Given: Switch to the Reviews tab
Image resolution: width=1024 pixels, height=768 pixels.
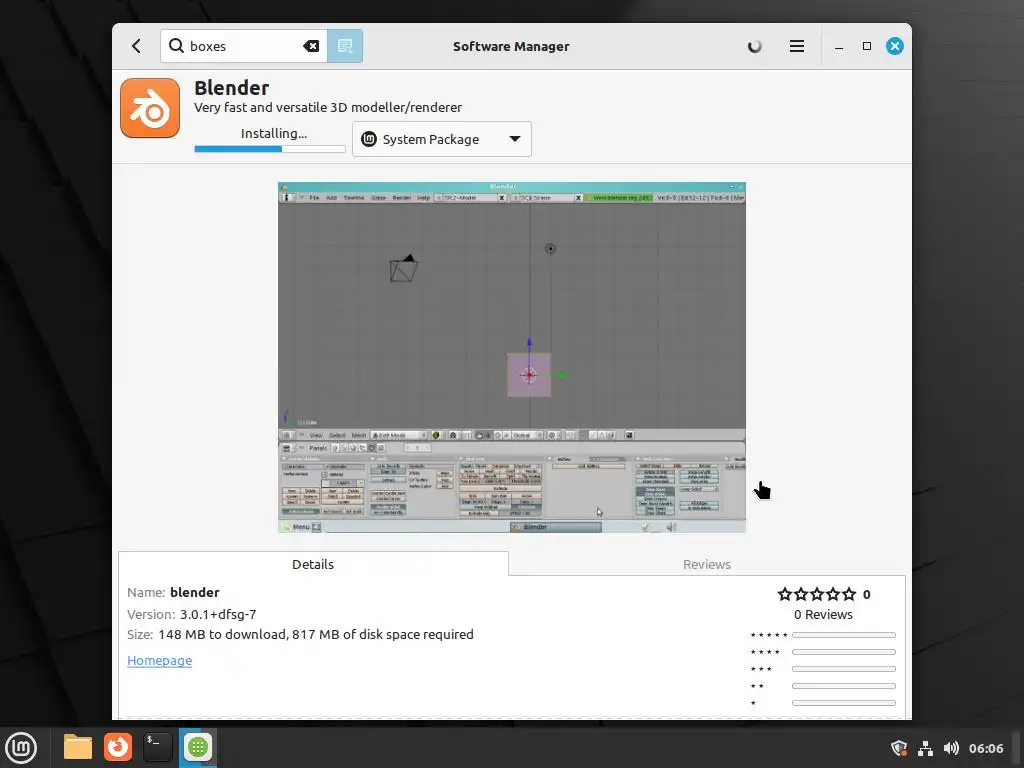Looking at the screenshot, I should pyautogui.click(x=707, y=564).
